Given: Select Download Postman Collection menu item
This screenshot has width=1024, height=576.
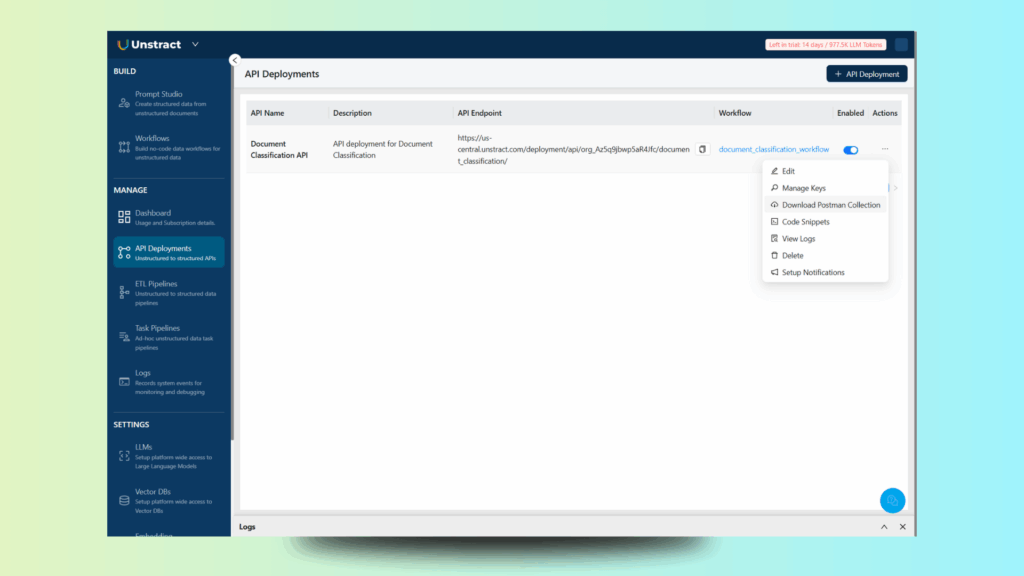Looking at the screenshot, I should click(x=830, y=205).
